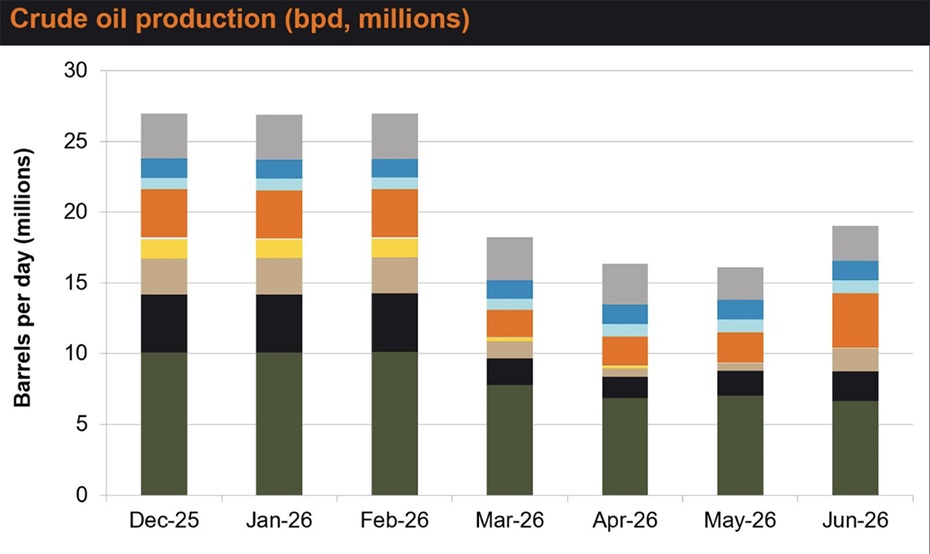
Task: Select the gray segment of Dec-25 bar
Action: (x=164, y=136)
